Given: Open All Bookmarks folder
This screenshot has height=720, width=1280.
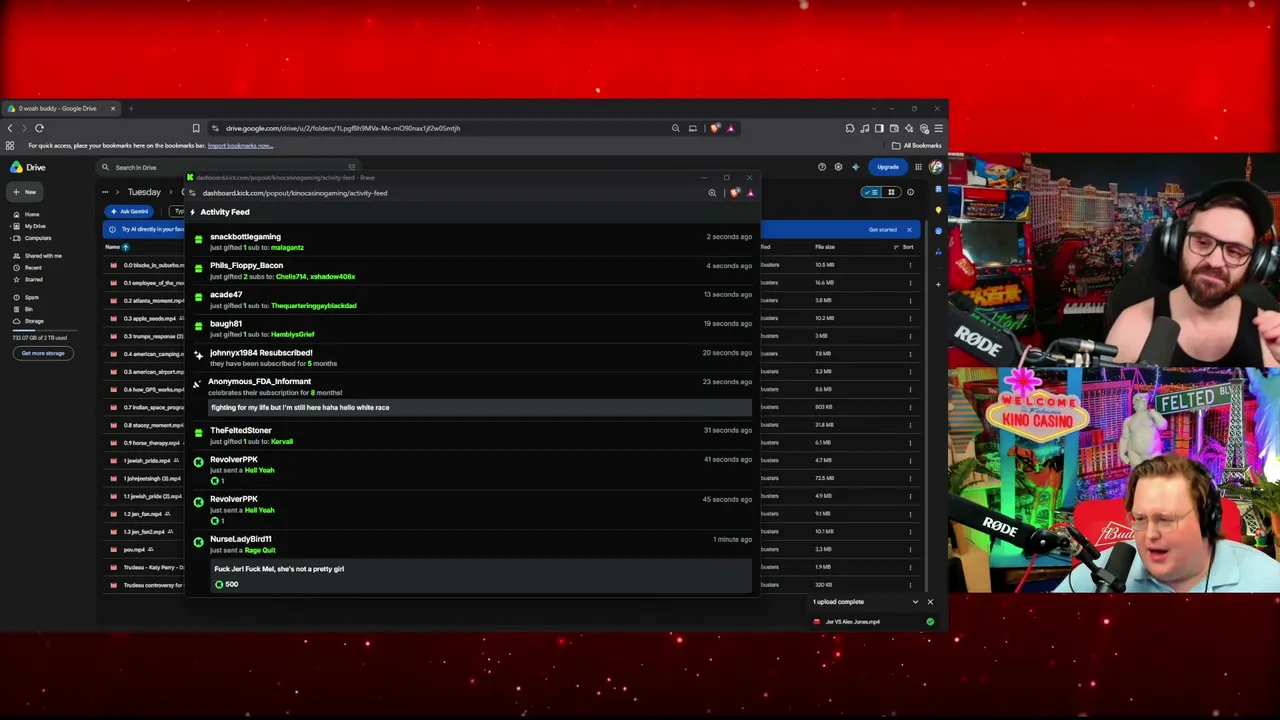Looking at the screenshot, I should pos(917,146).
